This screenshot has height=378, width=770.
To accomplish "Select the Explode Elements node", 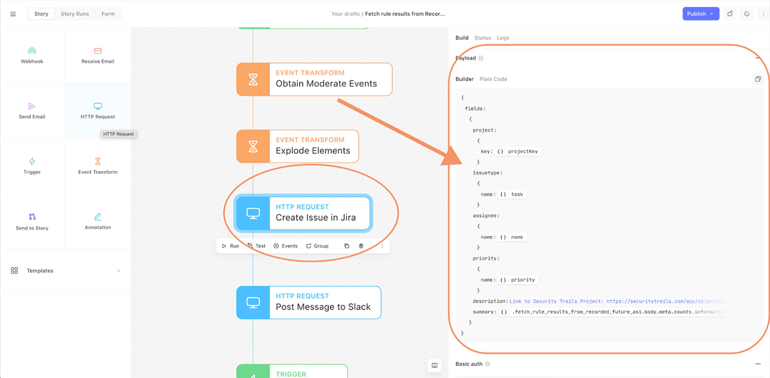I will point(298,146).
